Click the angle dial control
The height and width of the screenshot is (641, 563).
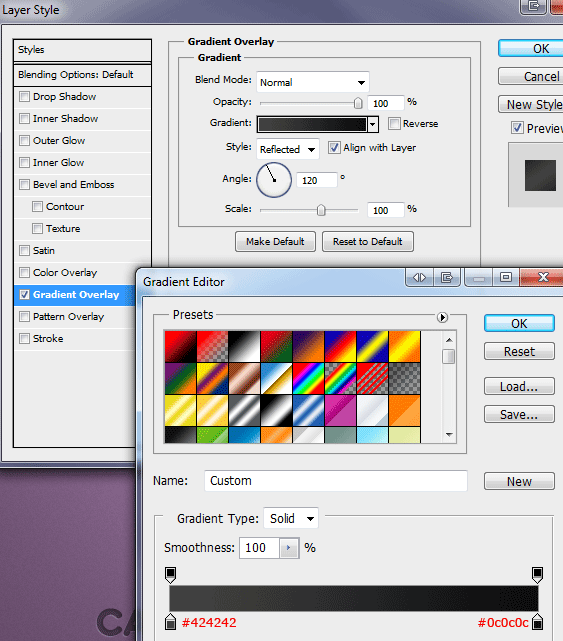click(x=274, y=180)
